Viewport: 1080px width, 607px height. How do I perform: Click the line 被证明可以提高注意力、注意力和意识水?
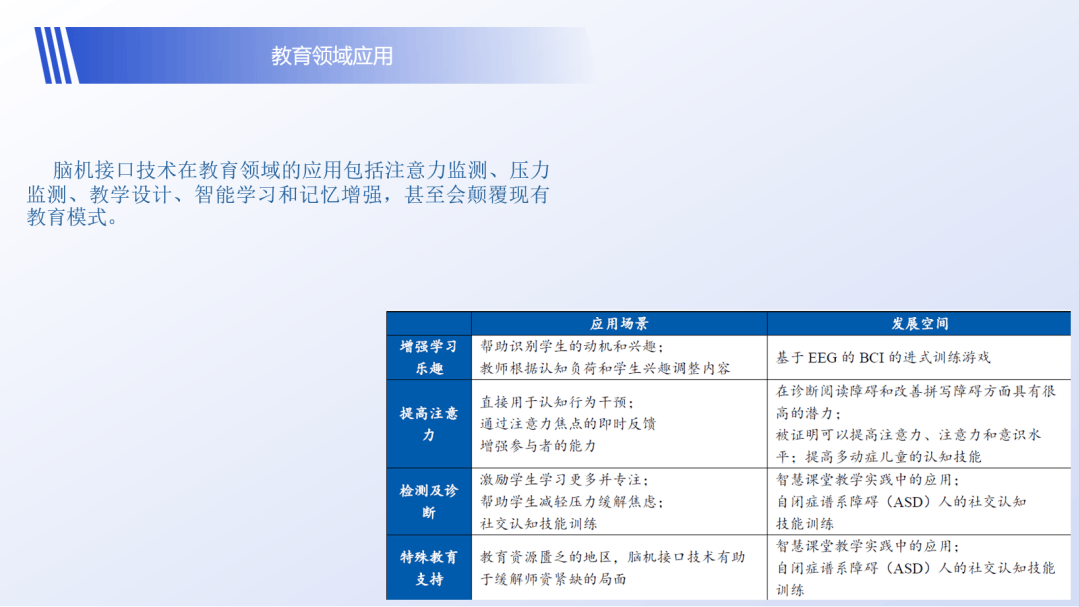(x=908, y=435)
